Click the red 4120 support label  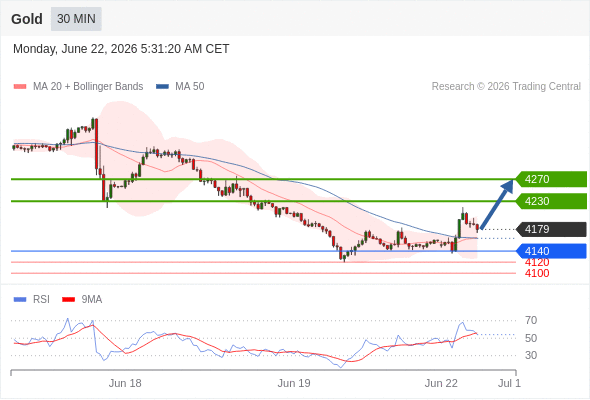click(x=537, y=262)
